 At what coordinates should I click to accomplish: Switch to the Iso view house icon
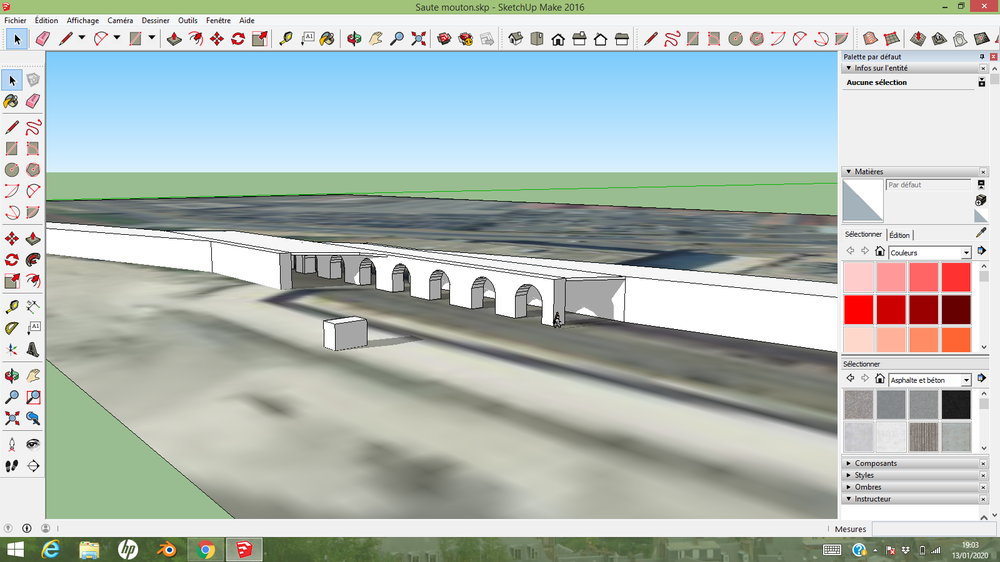pyautogui.click(x=515, y=39)
